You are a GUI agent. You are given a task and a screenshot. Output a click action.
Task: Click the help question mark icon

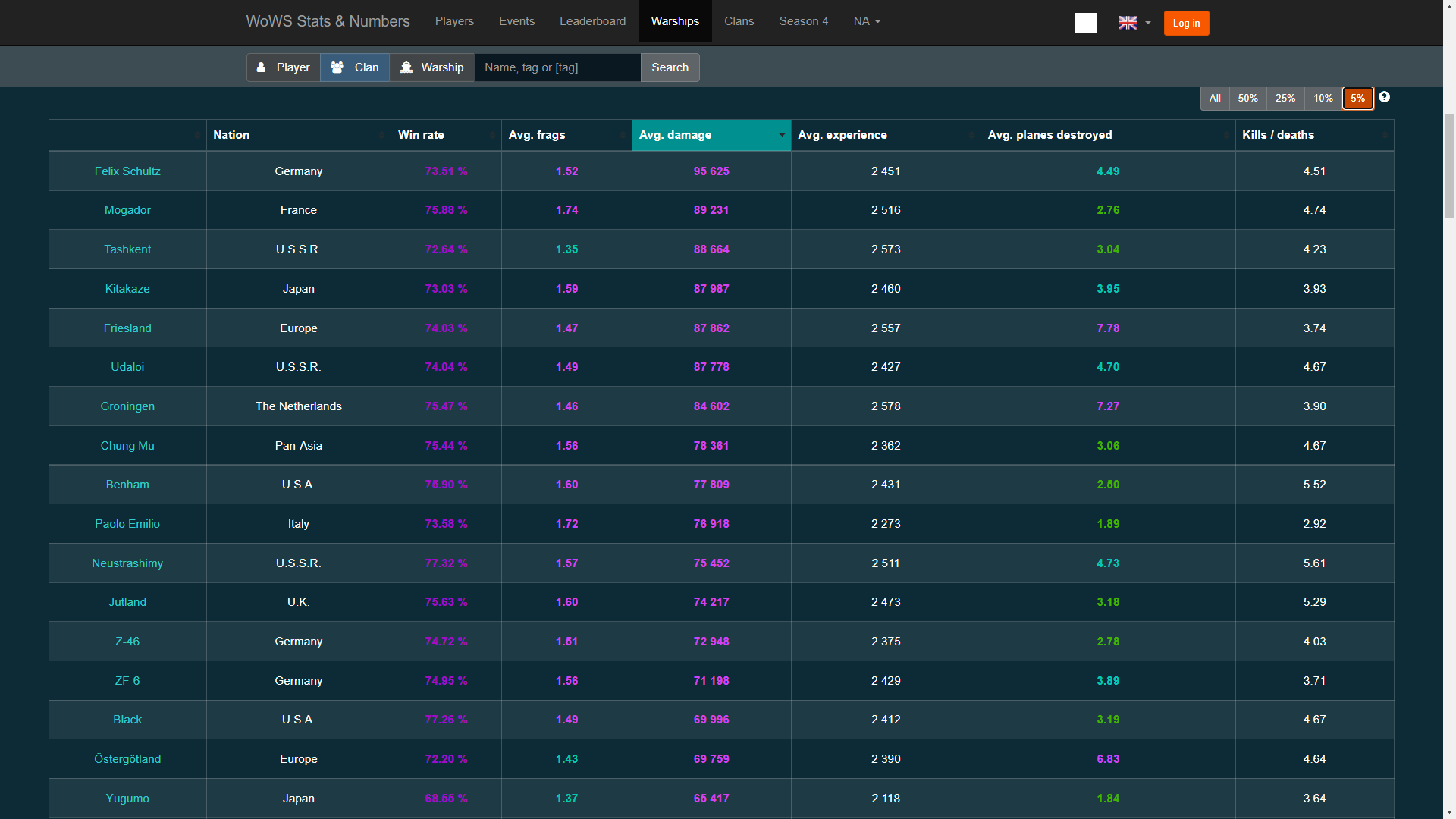tap(1384, 97)
